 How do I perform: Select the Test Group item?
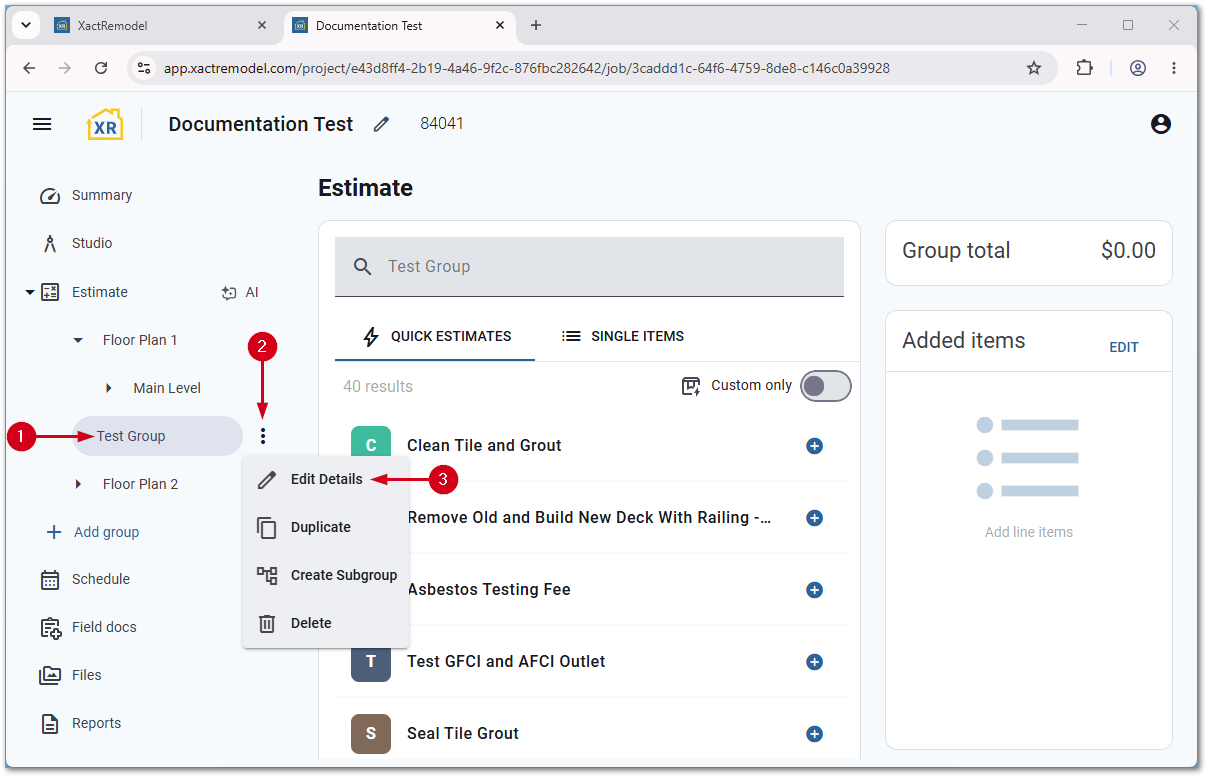click(157, 436)
